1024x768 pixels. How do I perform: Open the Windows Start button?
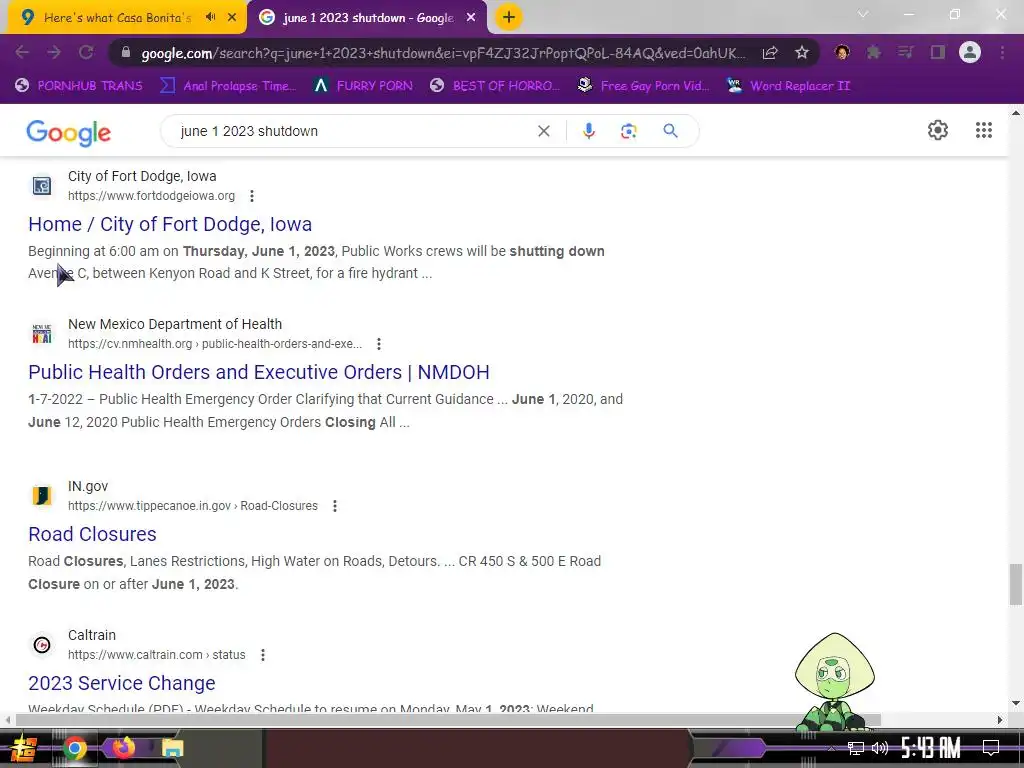24,748
